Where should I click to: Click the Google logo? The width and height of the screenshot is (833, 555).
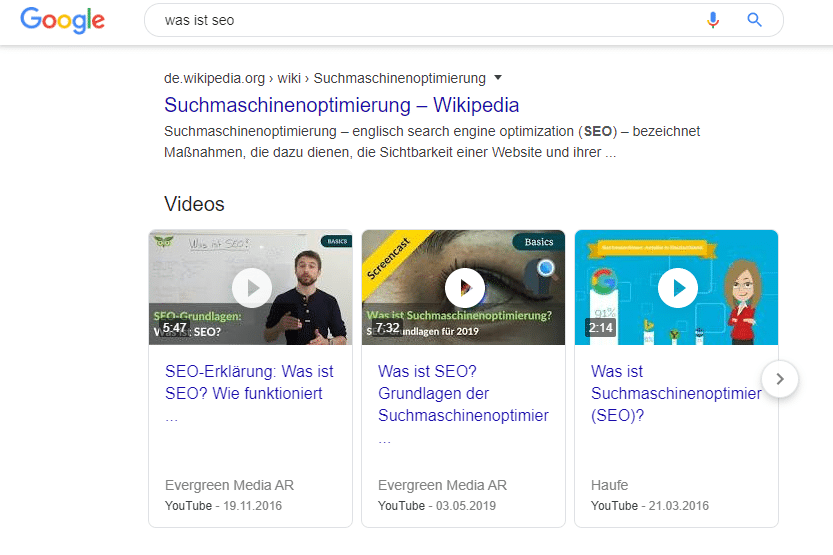(63, 20)
